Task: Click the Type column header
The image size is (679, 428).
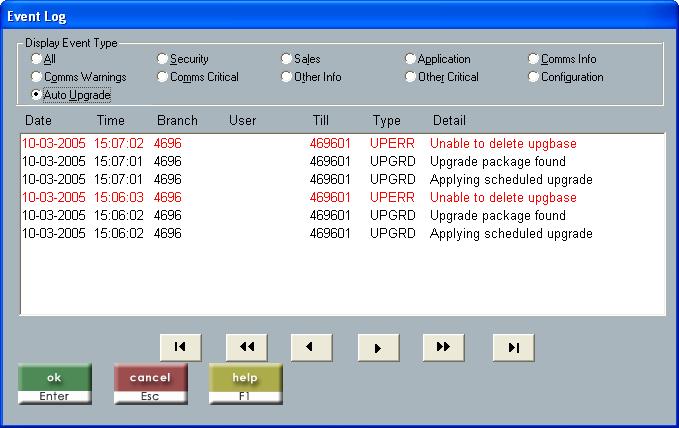Action: click(x=387, y=120)
